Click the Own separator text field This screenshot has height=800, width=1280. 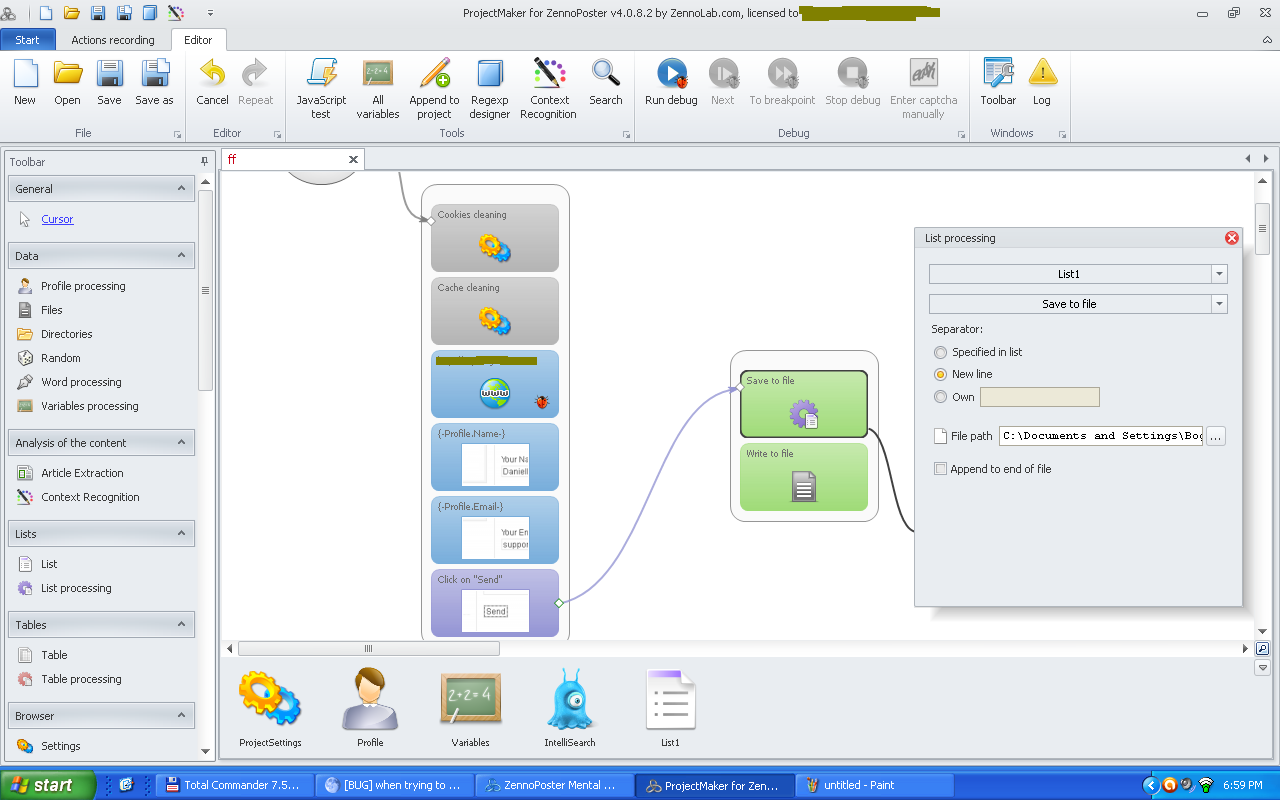1040,397
